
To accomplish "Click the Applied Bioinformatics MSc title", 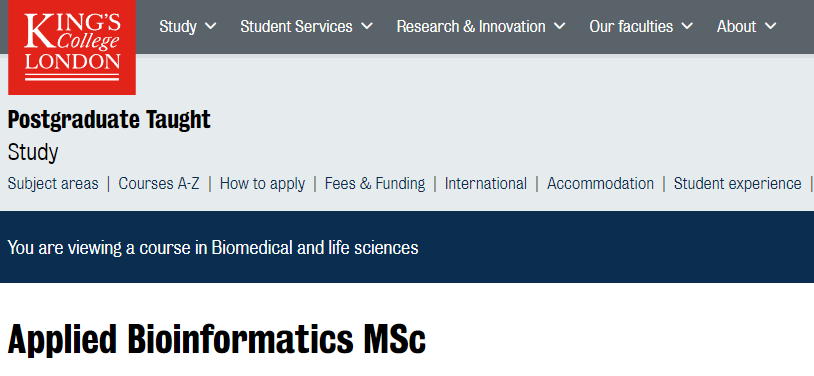I will (217, 340).
